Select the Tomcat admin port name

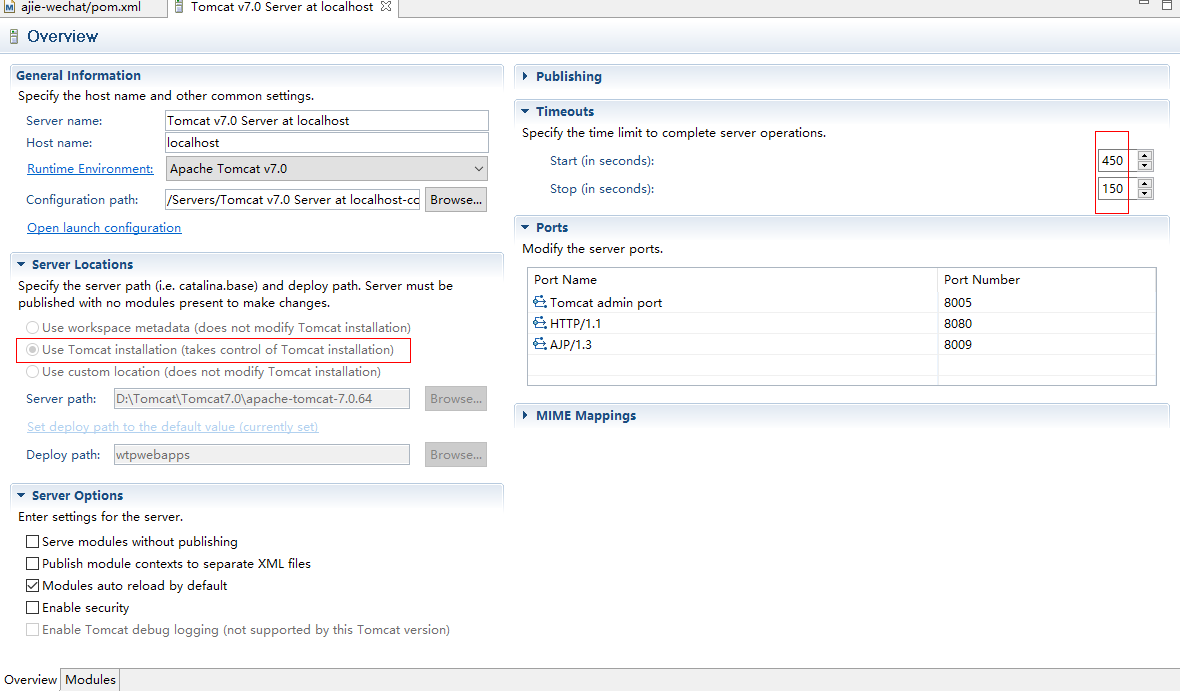click(606, 303)
